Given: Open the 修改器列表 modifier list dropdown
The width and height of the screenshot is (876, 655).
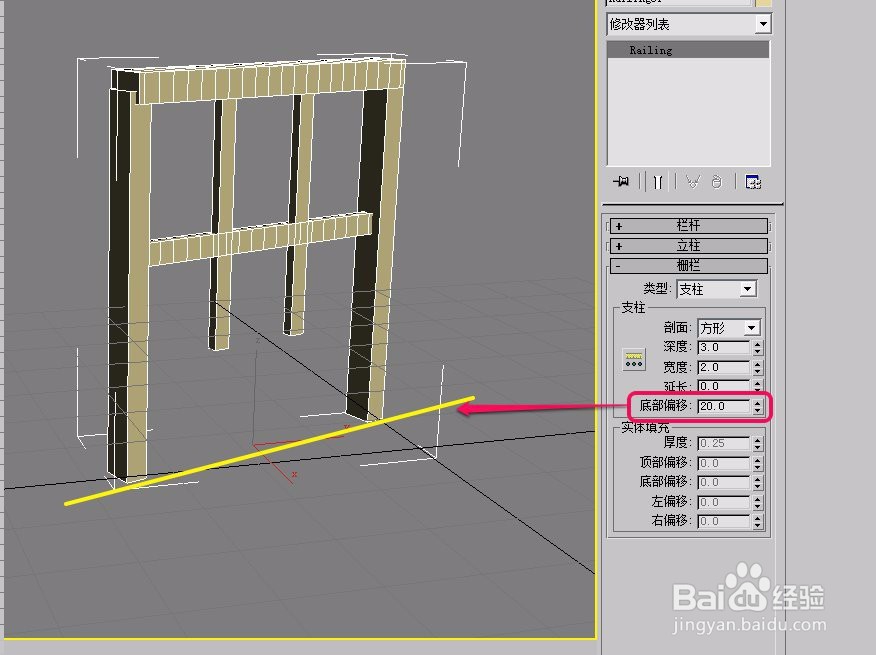Looking at the screenshot, I should pyautogui.click(x=763, y=24).
